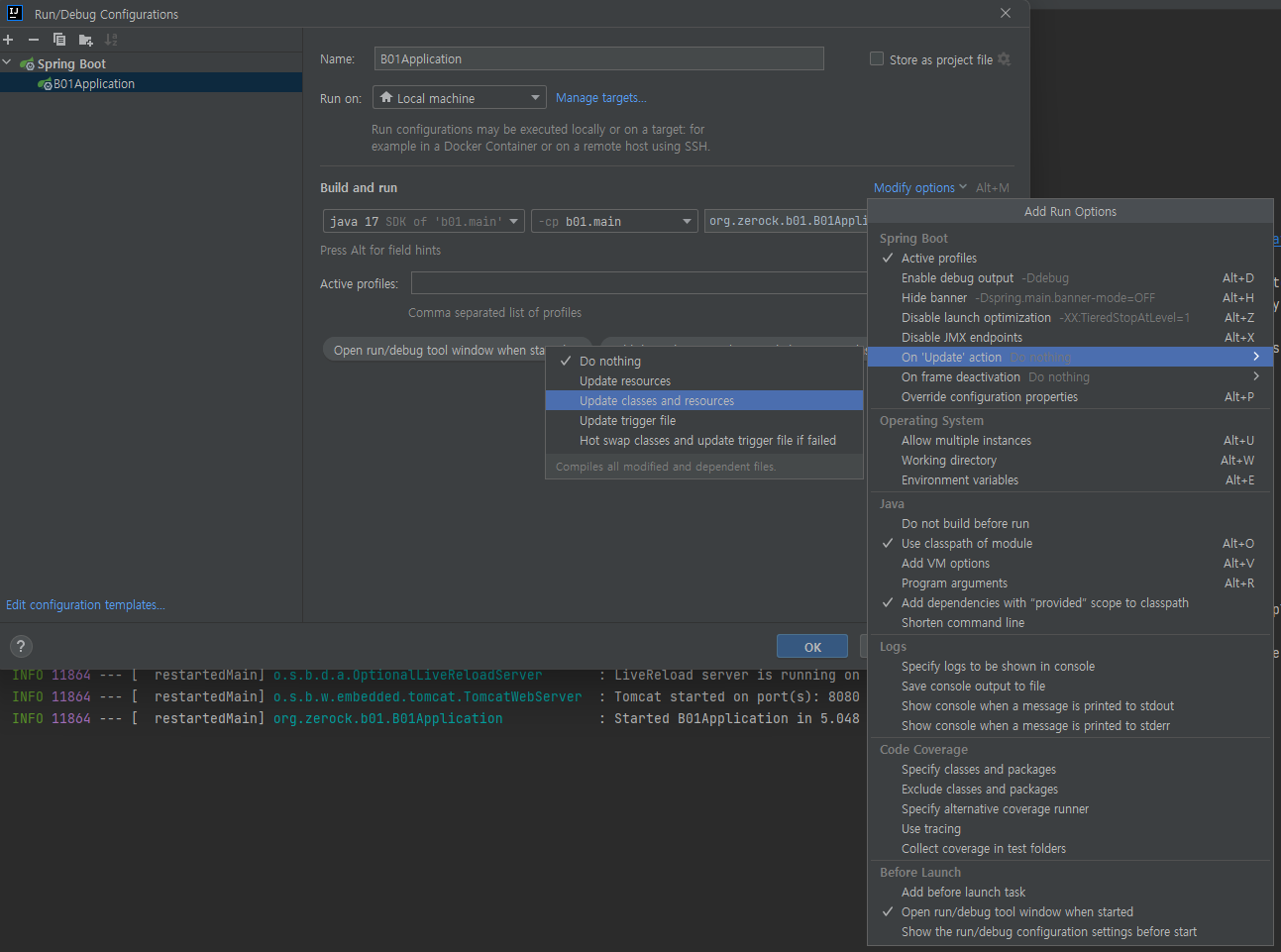Screen dimensions: 1281x952
Task: Remove configuration with minus icon
Action: [34, 40]
